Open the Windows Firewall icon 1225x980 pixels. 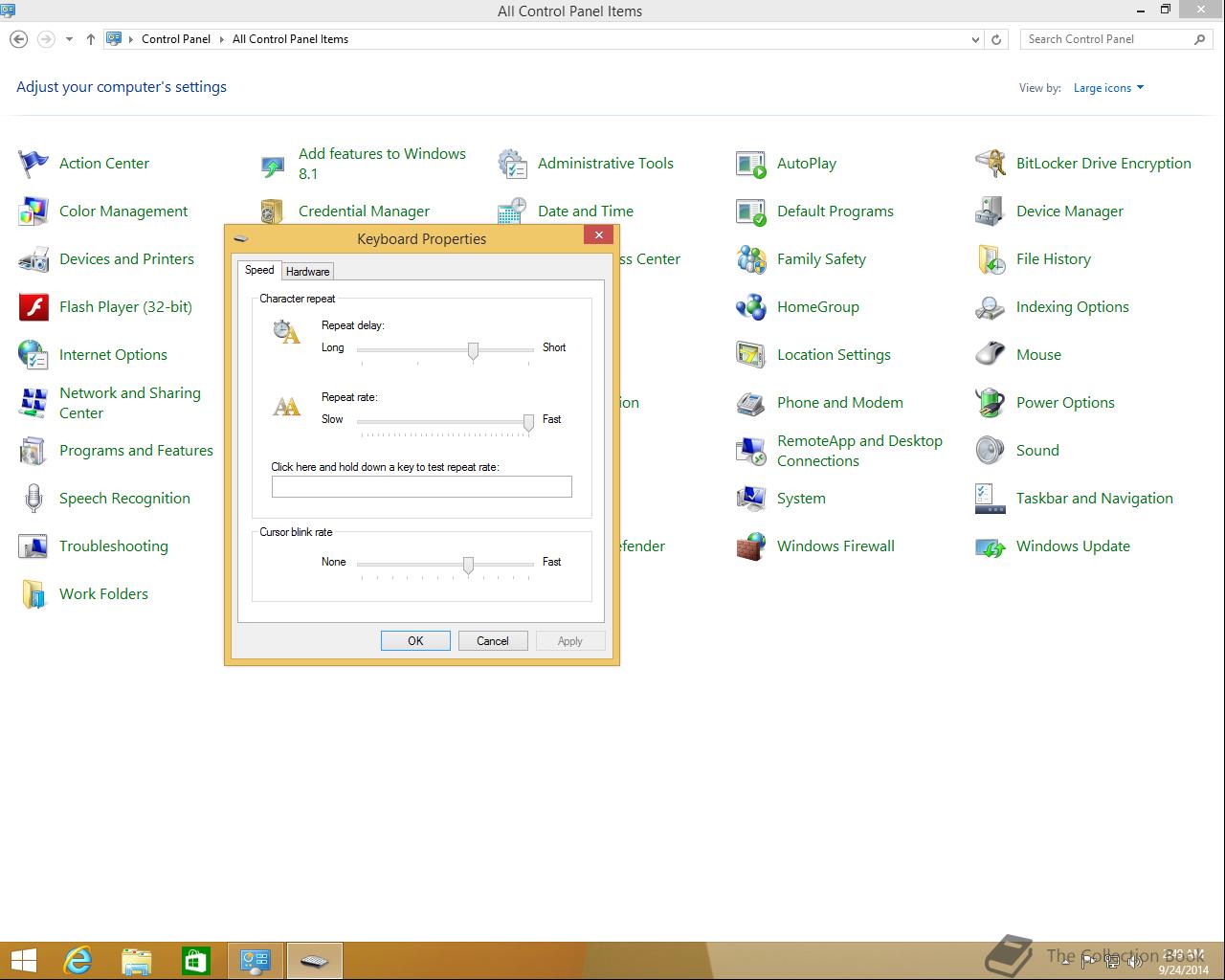click(751, 546)
